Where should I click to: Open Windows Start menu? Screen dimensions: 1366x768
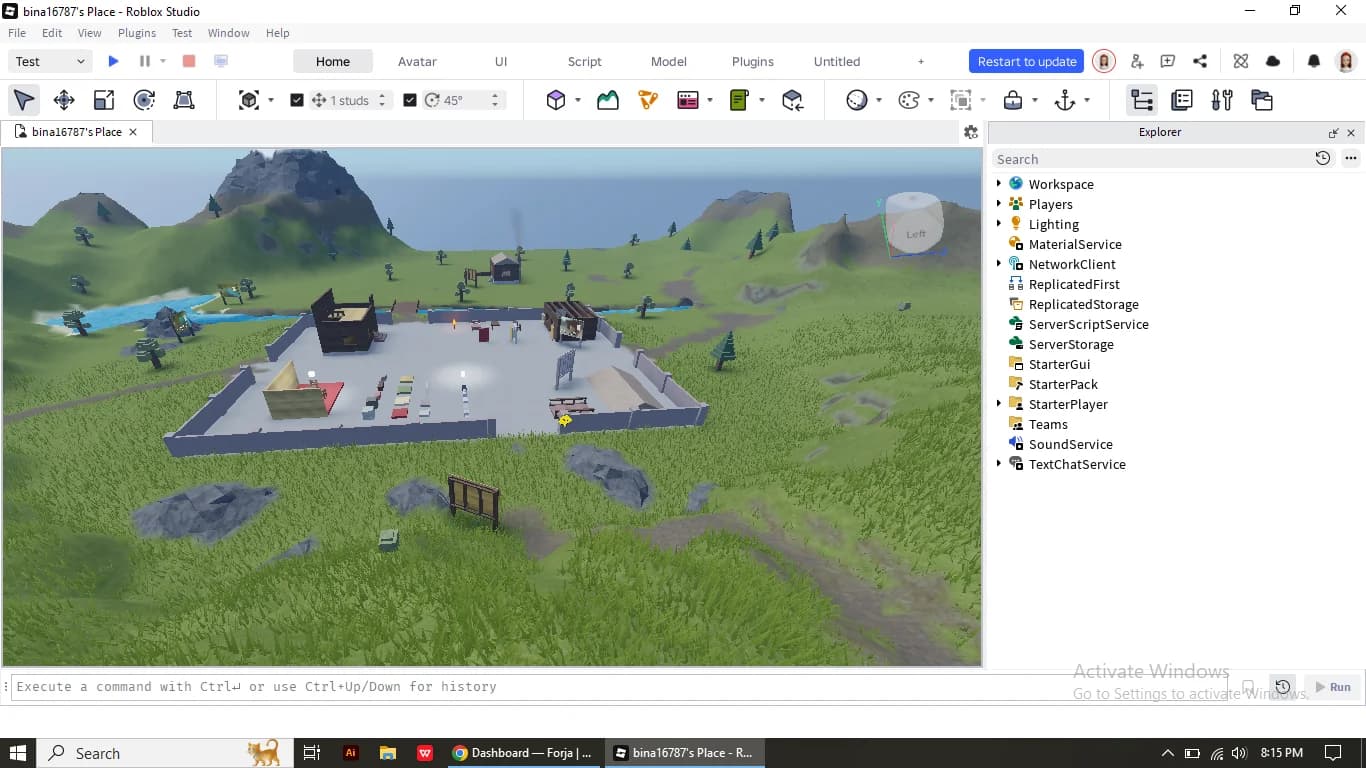pos(18,753)
